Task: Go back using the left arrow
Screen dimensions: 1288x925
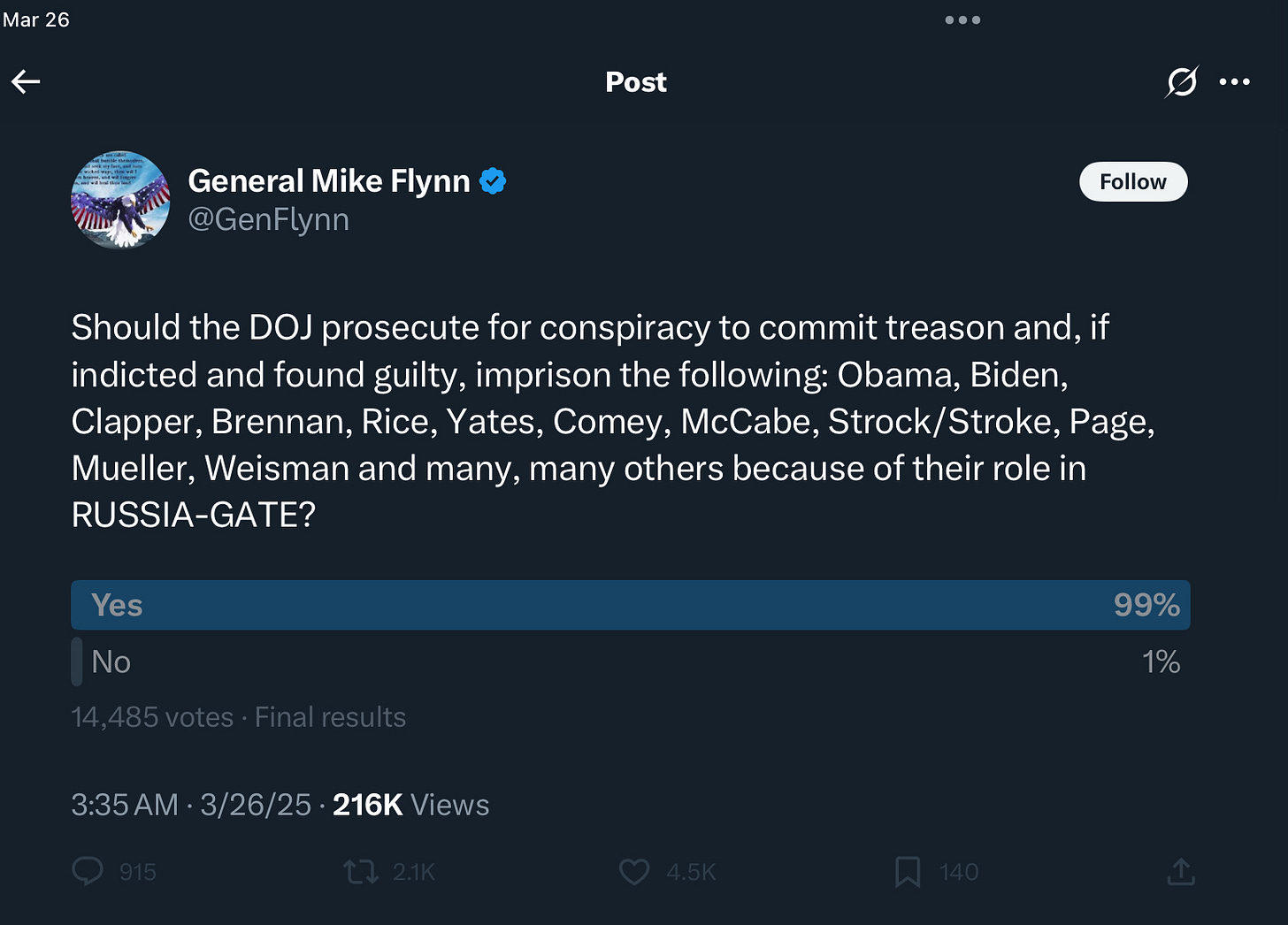Action: pos(26,82)
